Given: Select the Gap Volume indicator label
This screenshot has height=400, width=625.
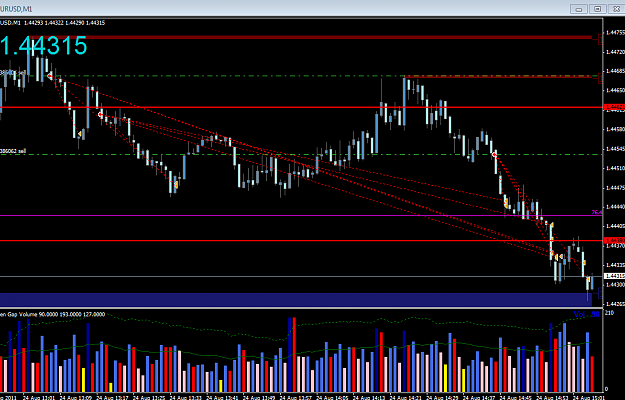Looking at the screenshot, I should click(x=53, y=315).
